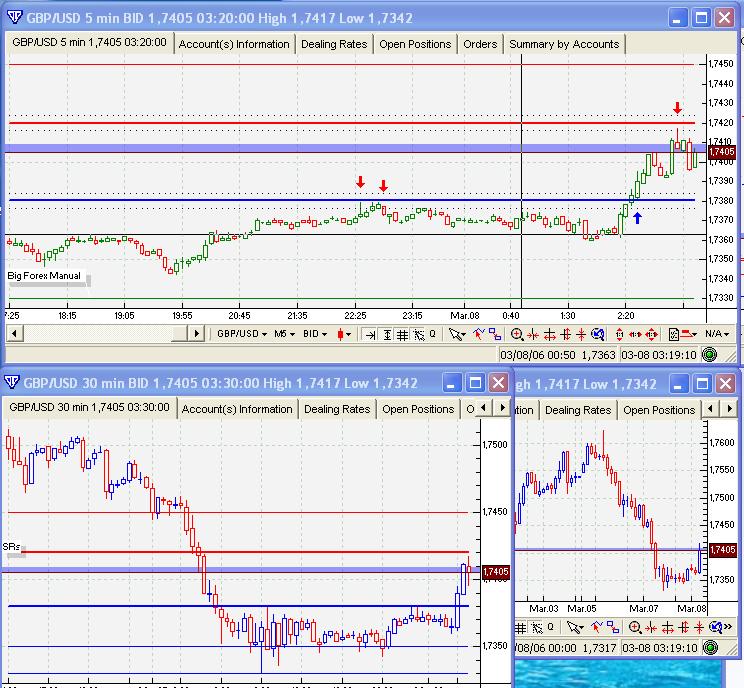Click the green connection status indicator in the top window
Image resolution: width=744 pixels, height=688 pixels.
coord(709,354)
